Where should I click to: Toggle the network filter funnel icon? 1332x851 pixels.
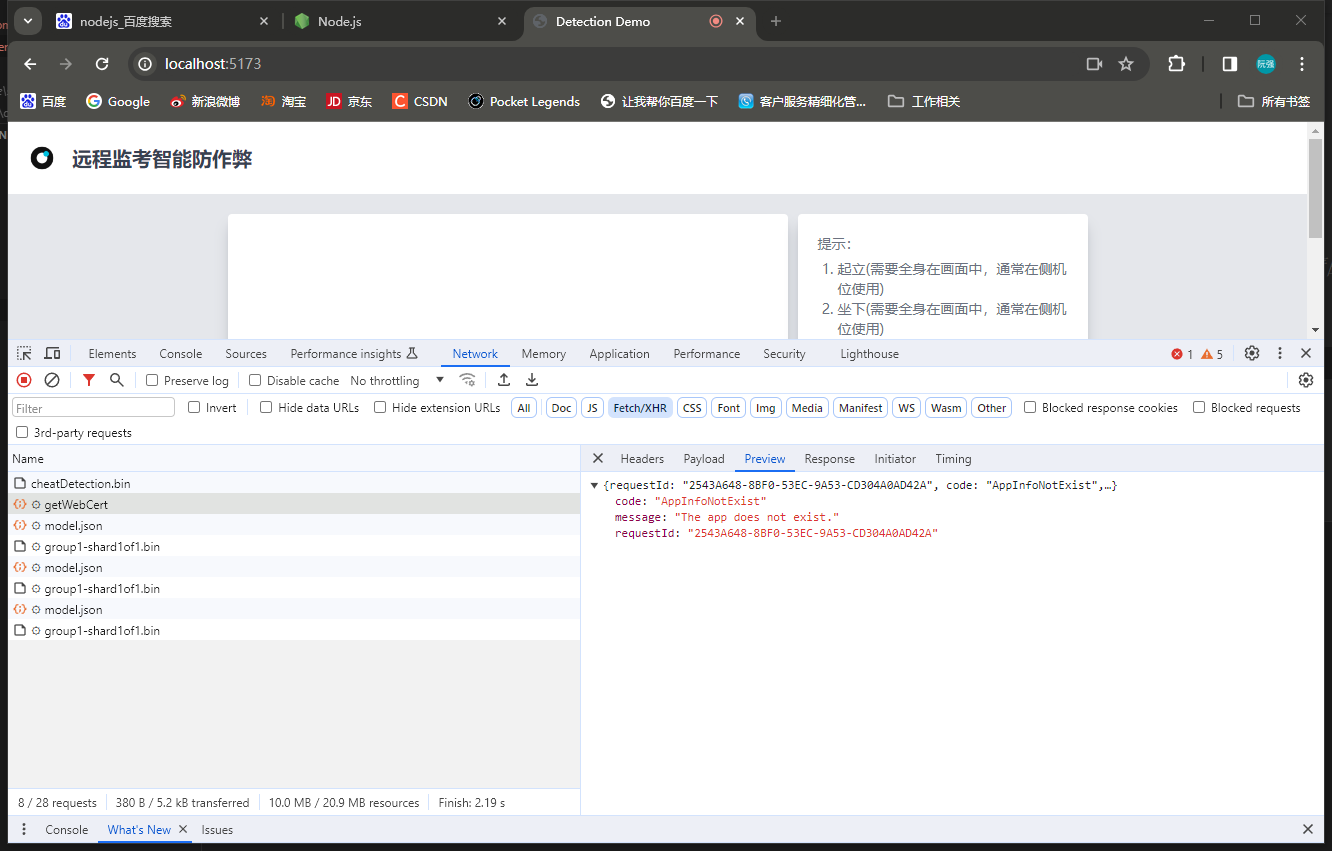[x=89, y=380]
